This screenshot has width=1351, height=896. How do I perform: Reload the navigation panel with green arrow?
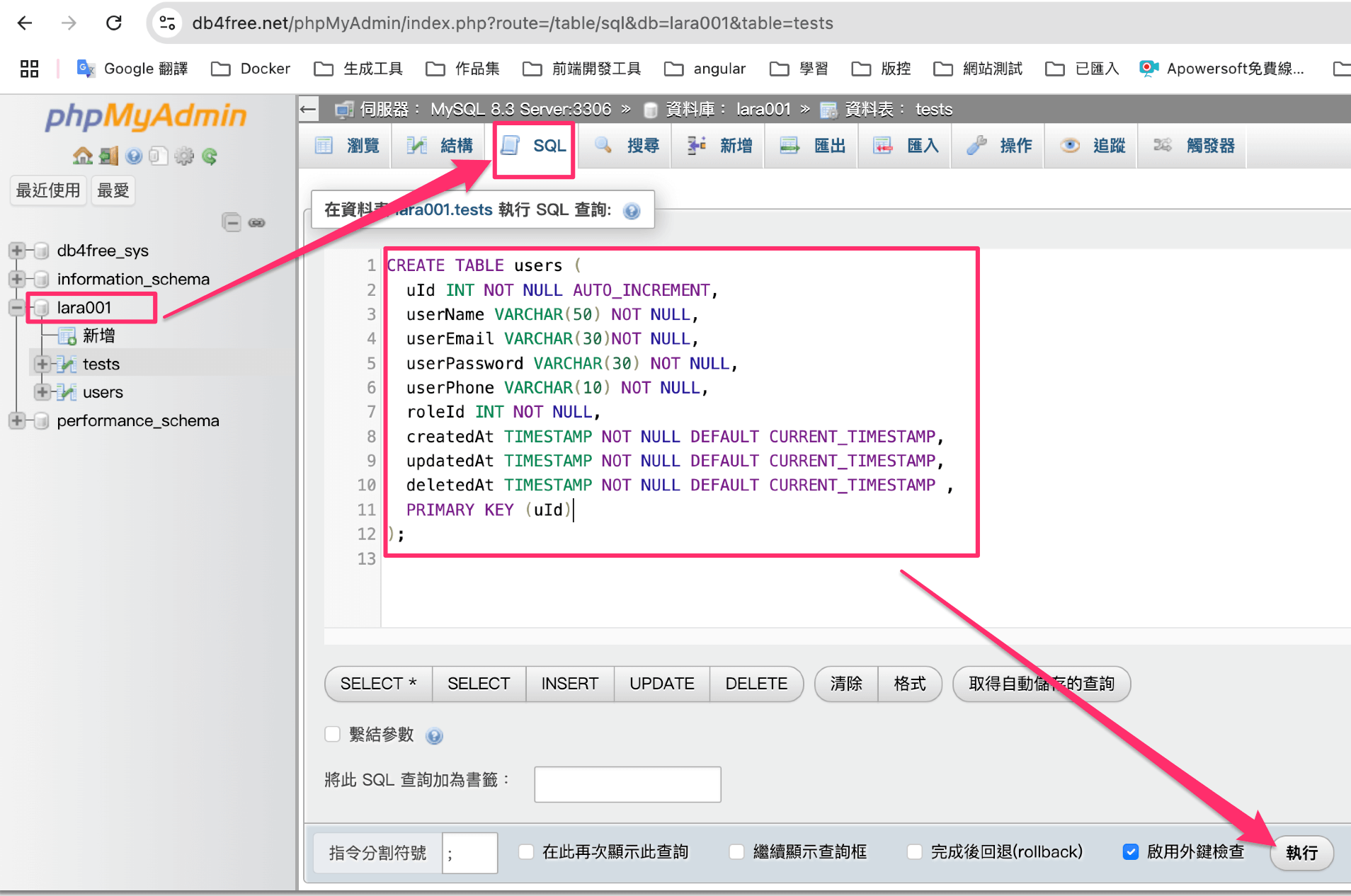click(x=210, y=156)
